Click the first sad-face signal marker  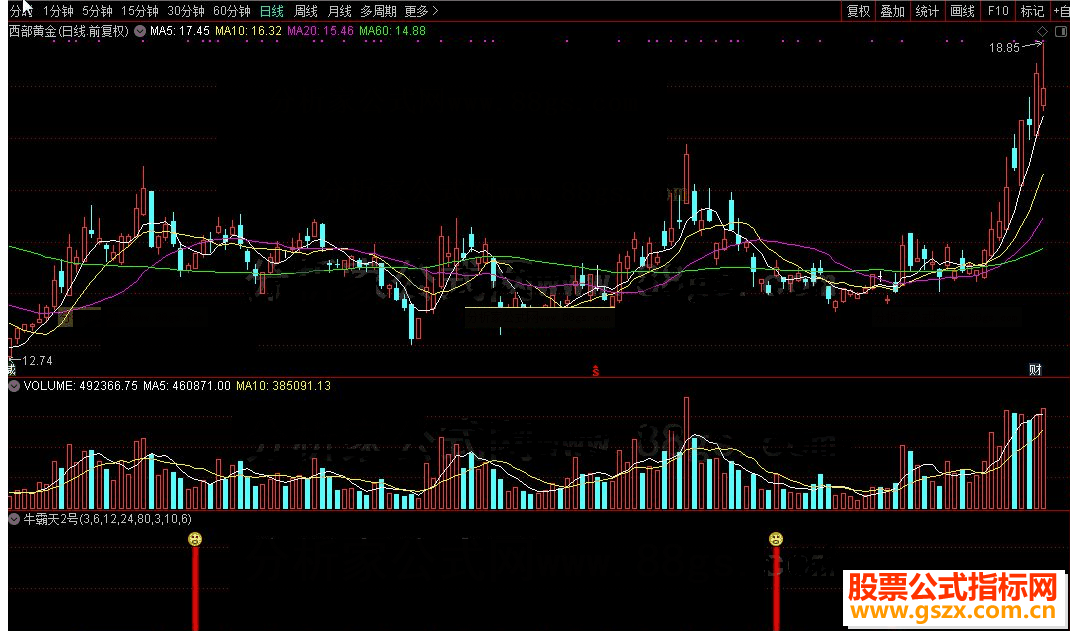pos(195,539)
